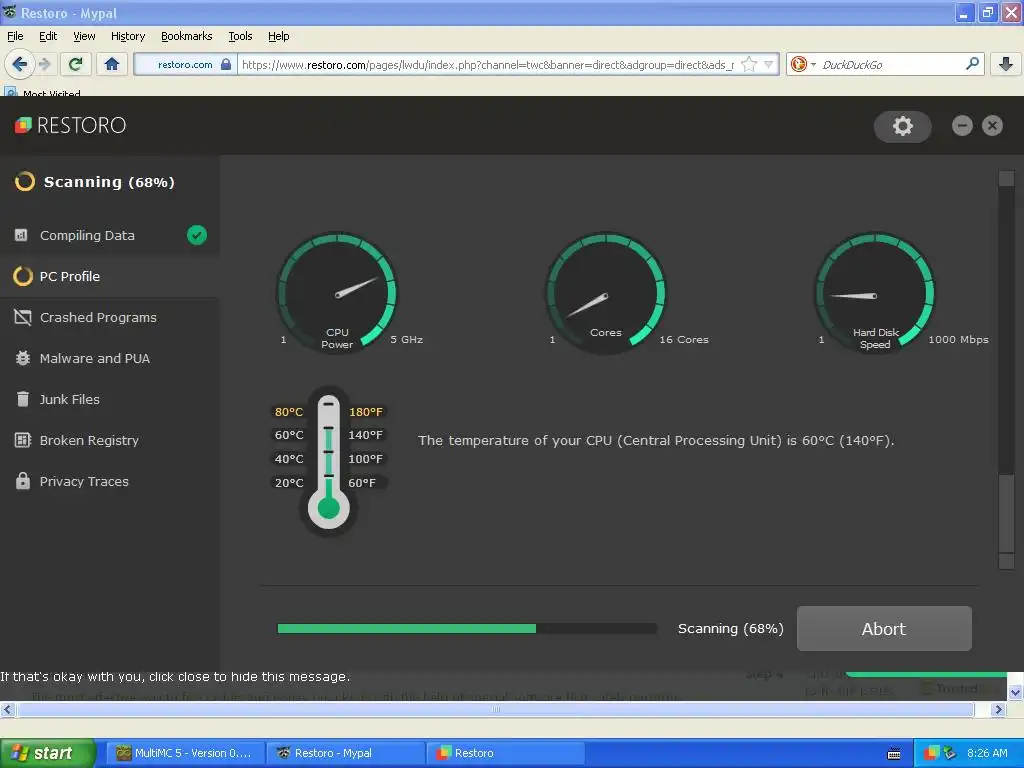
Task: Click the tray keyboard icon
Action: [x=894, y=754]
